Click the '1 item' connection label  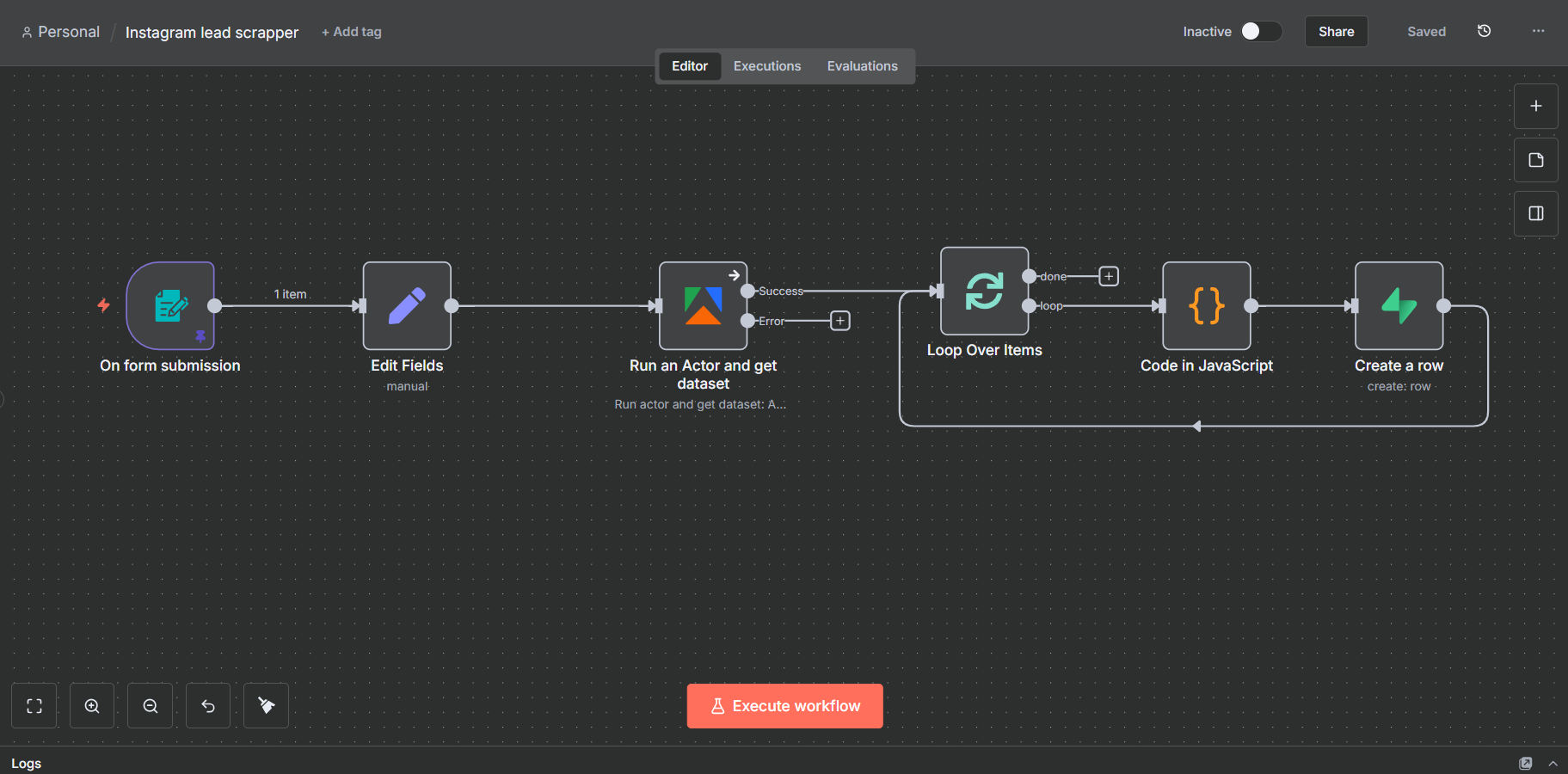[x=291, y=294]
